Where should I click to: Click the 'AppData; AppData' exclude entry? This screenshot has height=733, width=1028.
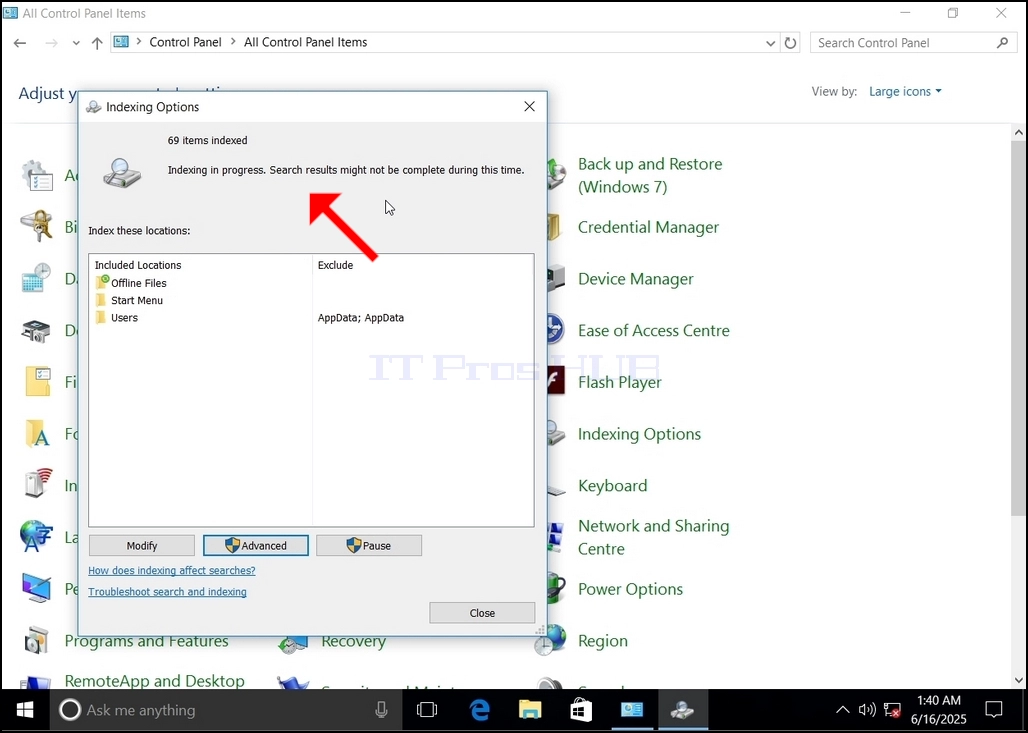pyautogui.click(x=361, y=317)
